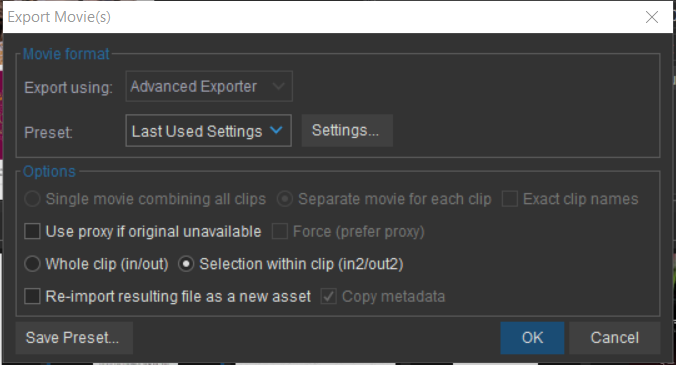
Task: Choose Single movie combining all clips
Action: [32, 199]
